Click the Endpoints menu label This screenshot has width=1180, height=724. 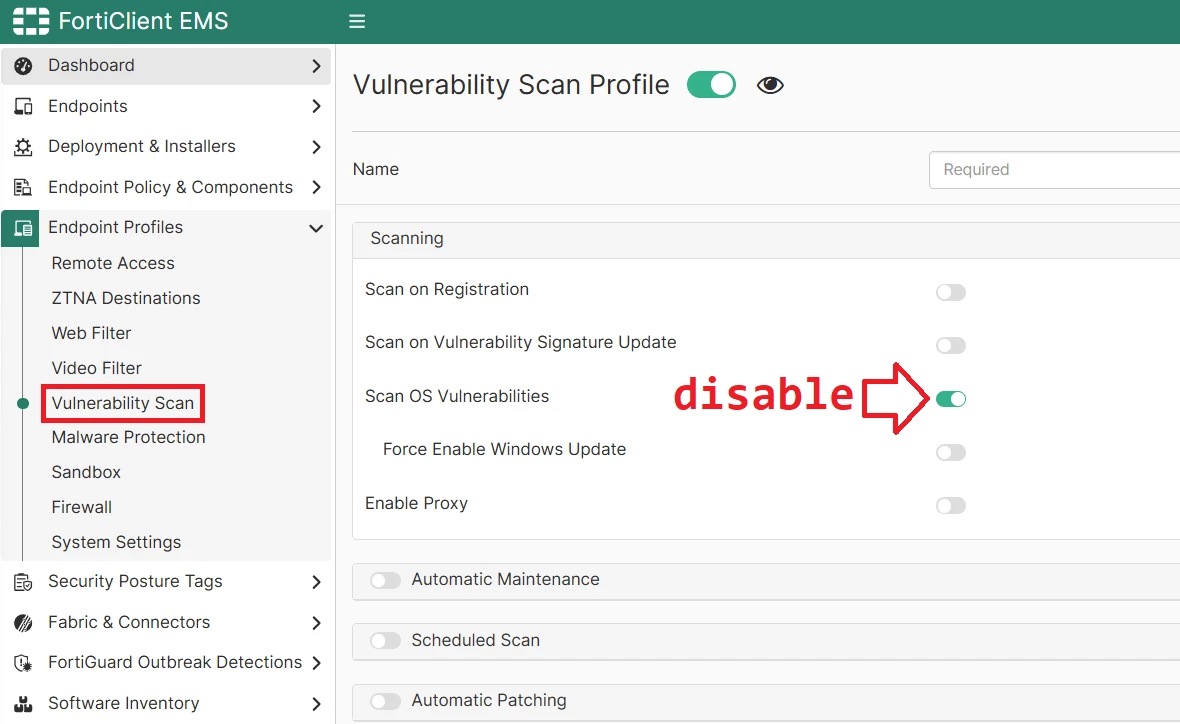pyautogui.click(x=87, y=106)
